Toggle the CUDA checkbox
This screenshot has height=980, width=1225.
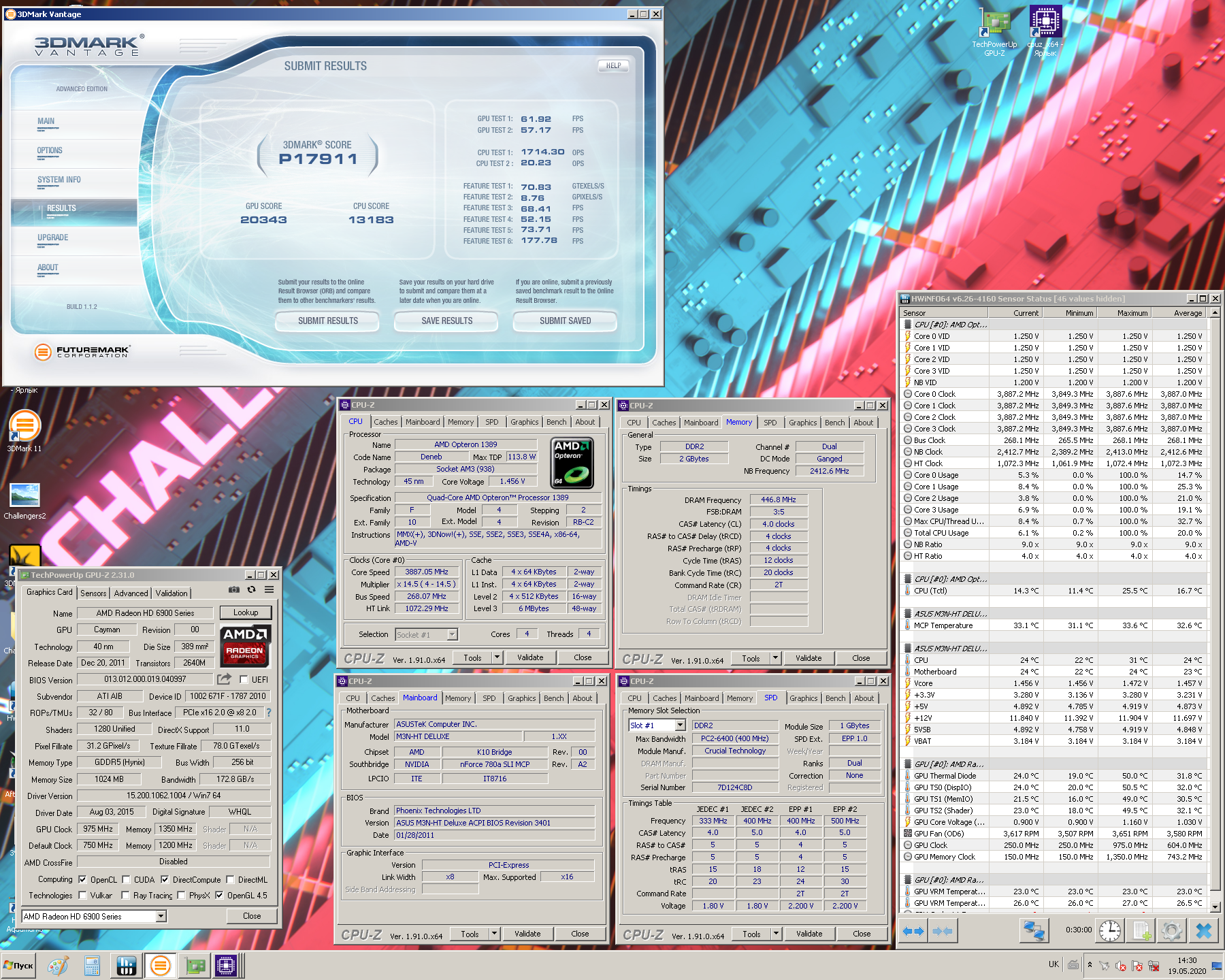[x=126, y=879]
